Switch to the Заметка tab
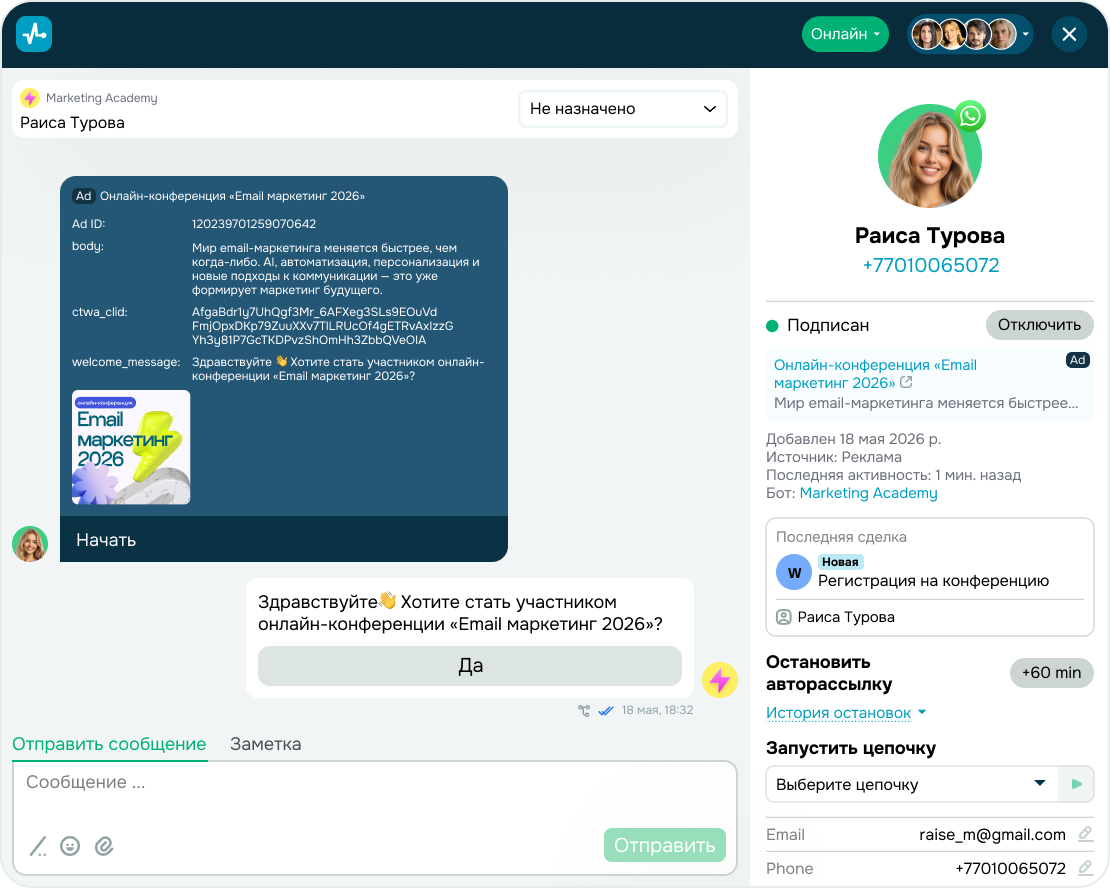This screenshot has height=888, width=1110. point(265,744)
